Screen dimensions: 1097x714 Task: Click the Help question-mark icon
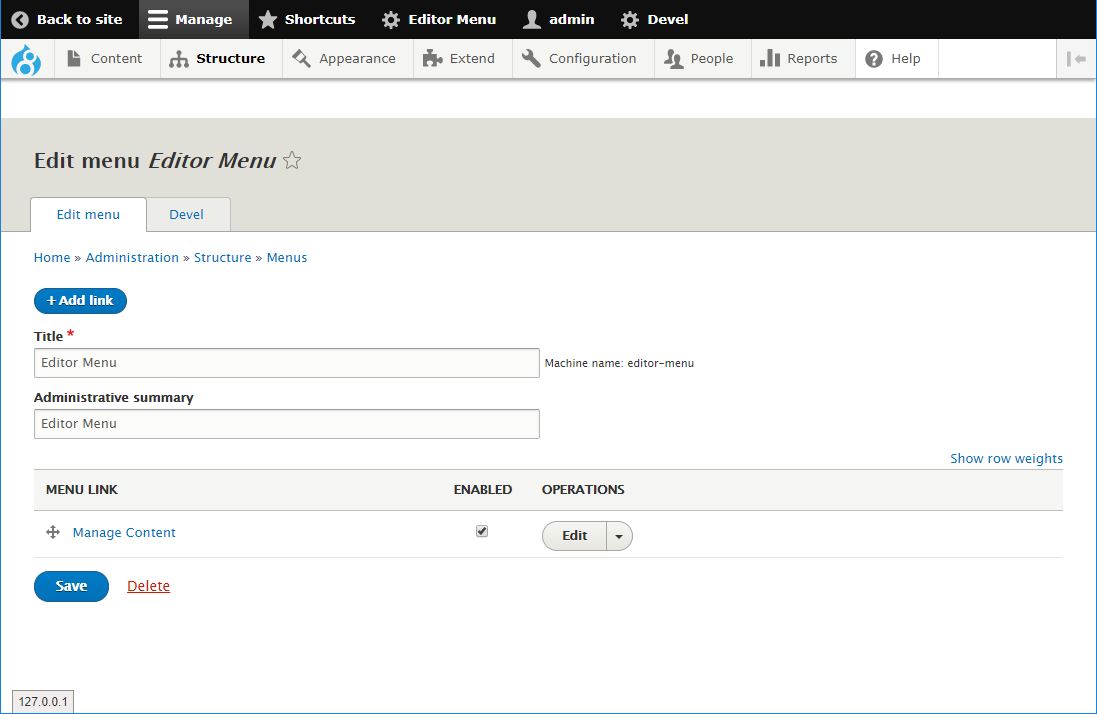875,58
